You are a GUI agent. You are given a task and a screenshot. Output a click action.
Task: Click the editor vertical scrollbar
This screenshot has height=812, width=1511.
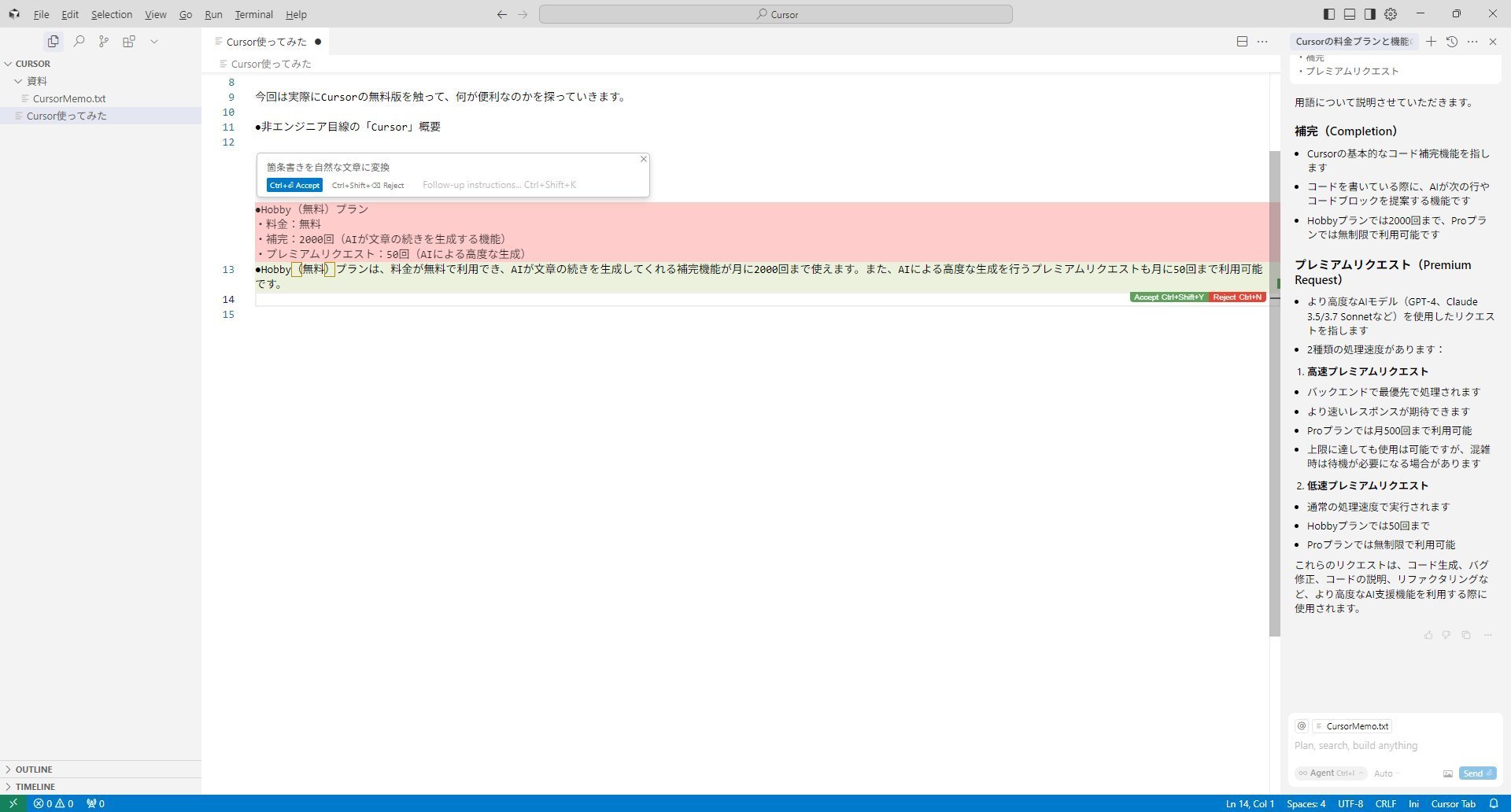click(1275, 393)
